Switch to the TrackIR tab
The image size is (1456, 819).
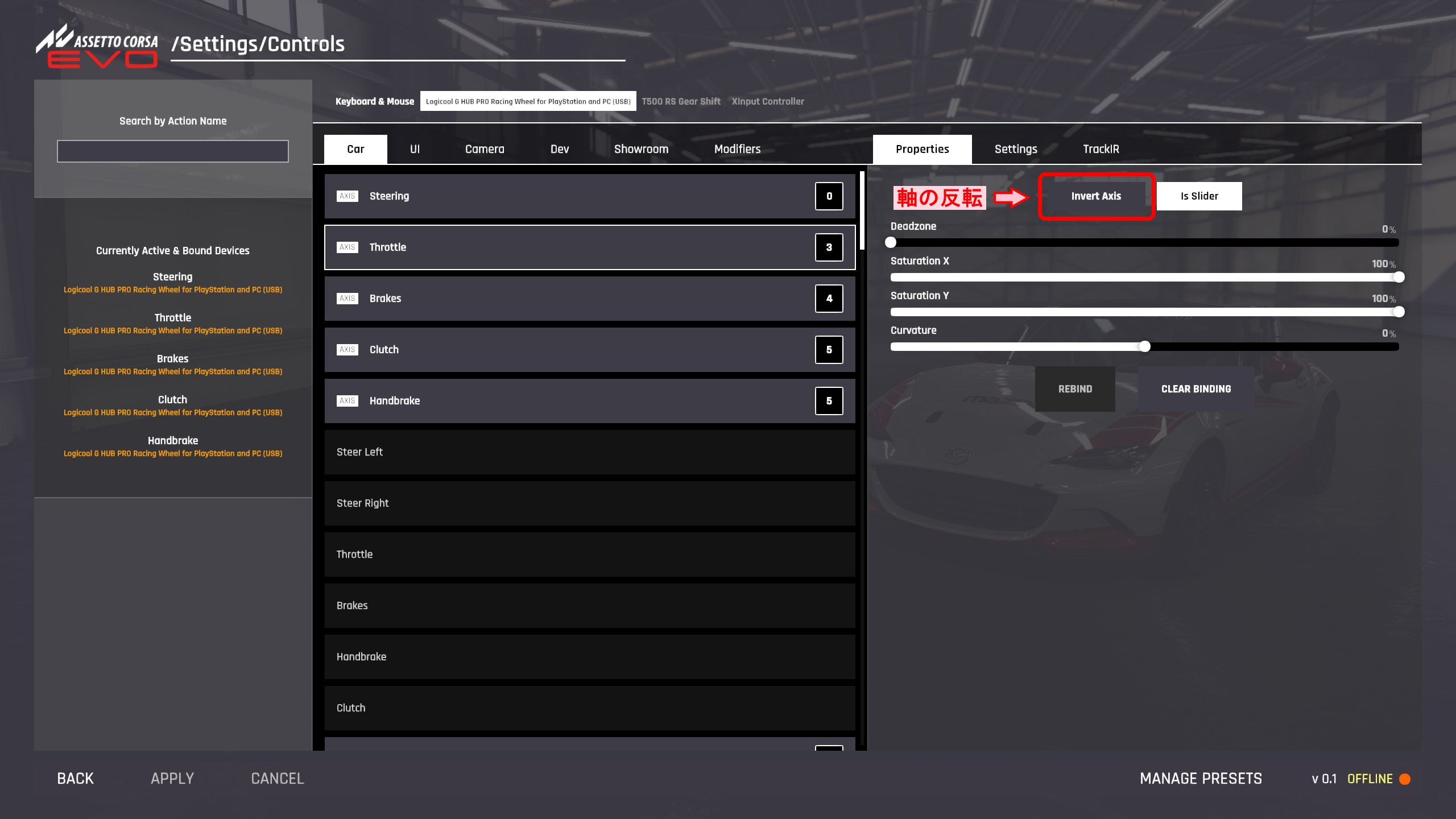[1101, 149]
